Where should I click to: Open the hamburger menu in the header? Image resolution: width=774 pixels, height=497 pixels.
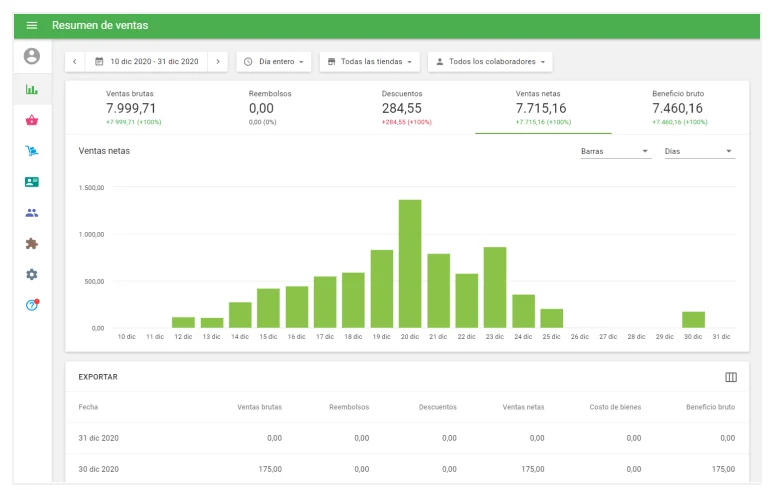click(32, 25)
